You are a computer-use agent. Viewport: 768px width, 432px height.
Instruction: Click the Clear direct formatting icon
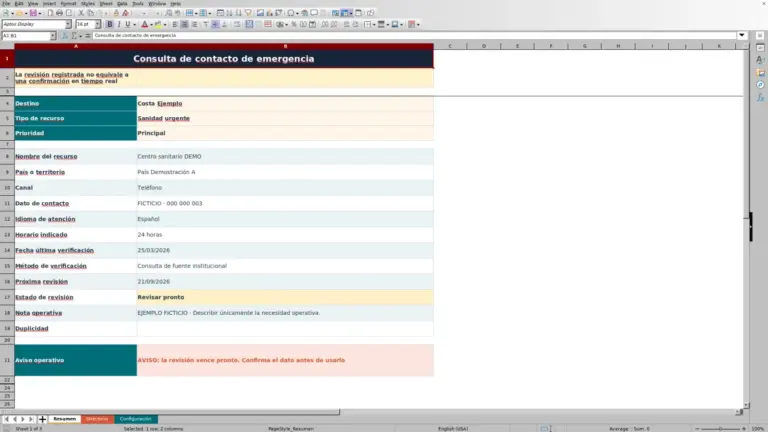(125, 13)
